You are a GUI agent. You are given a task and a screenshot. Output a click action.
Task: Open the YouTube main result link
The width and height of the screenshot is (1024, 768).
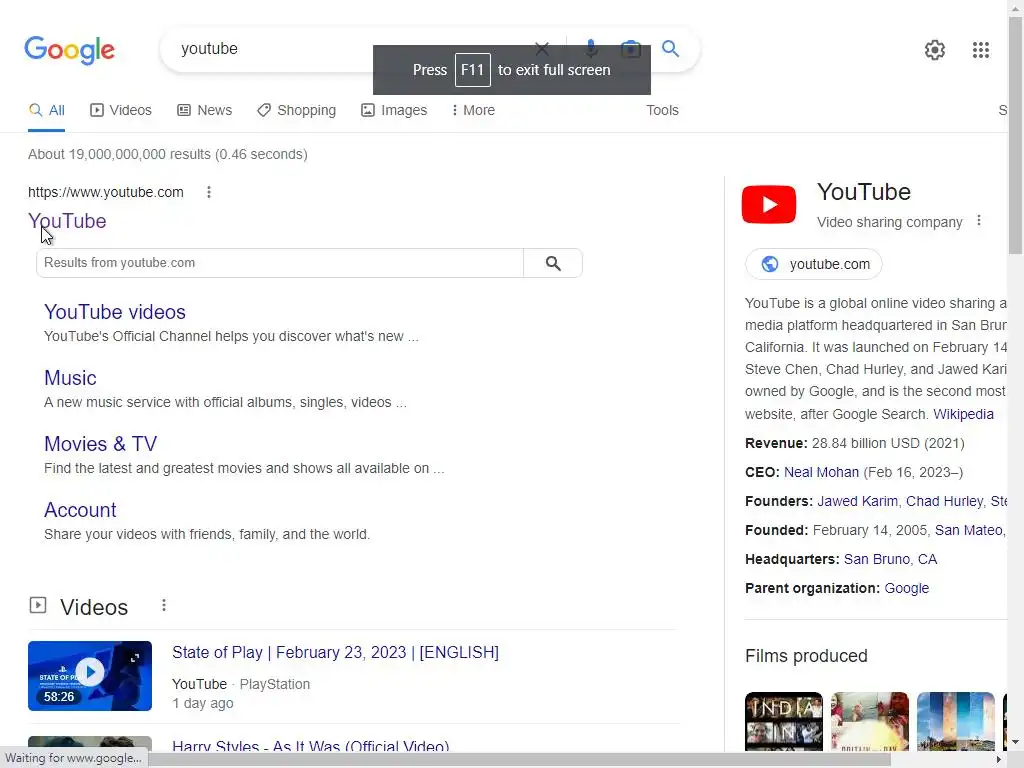coord(67,221)
